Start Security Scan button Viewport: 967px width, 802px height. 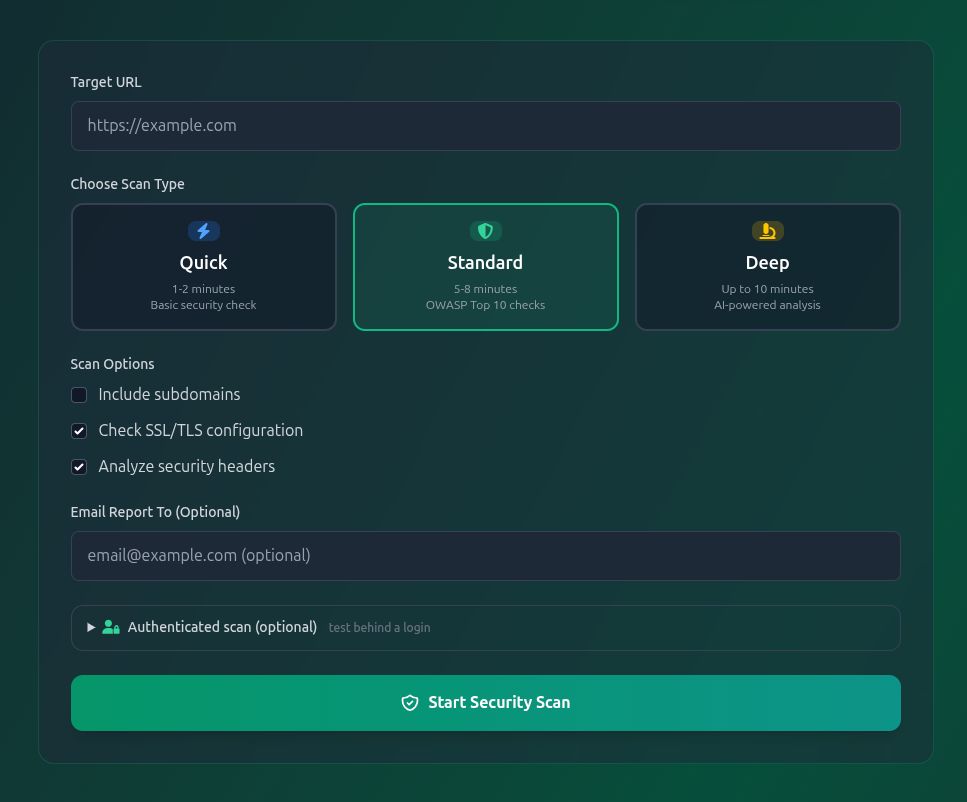tap(485, 703)
